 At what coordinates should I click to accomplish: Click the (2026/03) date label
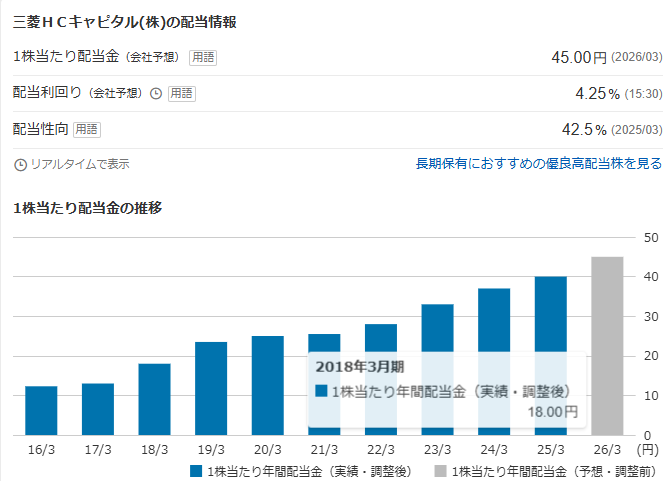tap(637, 57)
